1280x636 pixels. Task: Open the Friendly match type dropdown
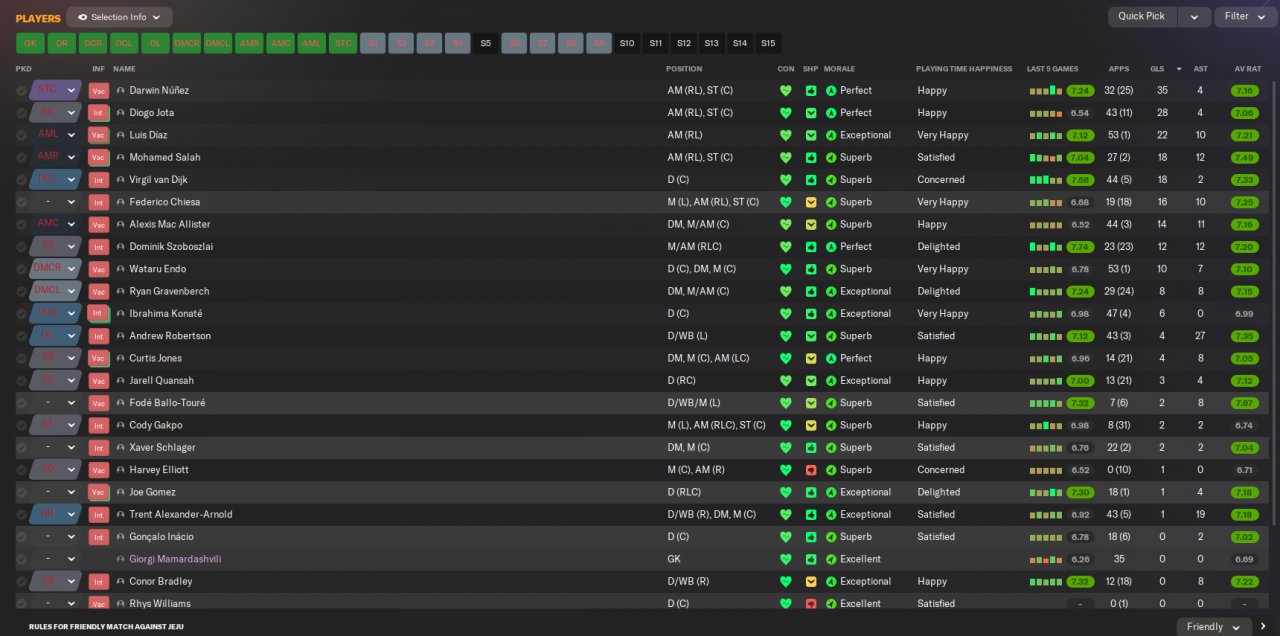tap(1213, 626)
